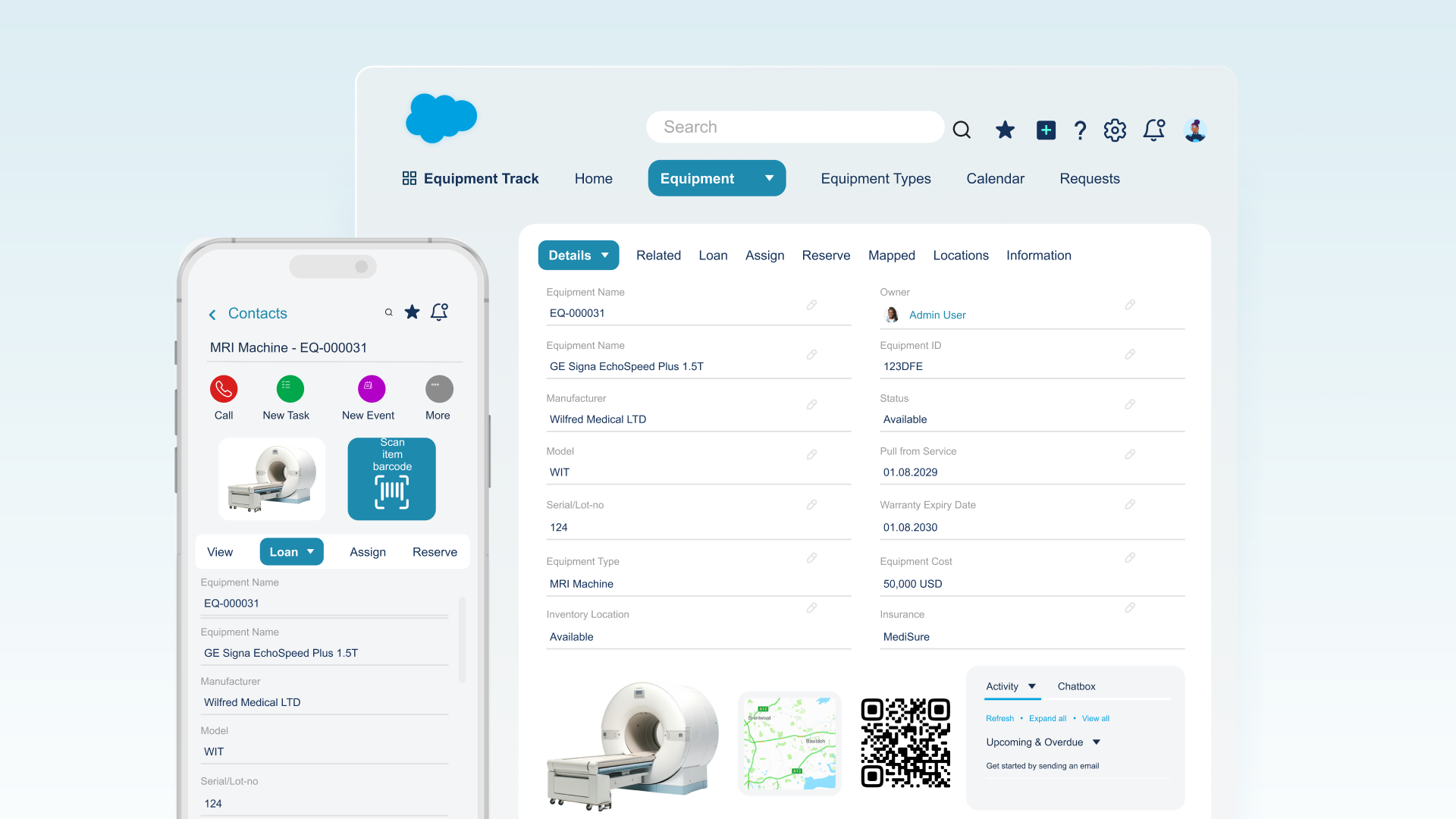Viewport: 1456px width, 819px height.
Task: Edit Pull from Service pencil icon
Action: click(x=1130, y=454)
